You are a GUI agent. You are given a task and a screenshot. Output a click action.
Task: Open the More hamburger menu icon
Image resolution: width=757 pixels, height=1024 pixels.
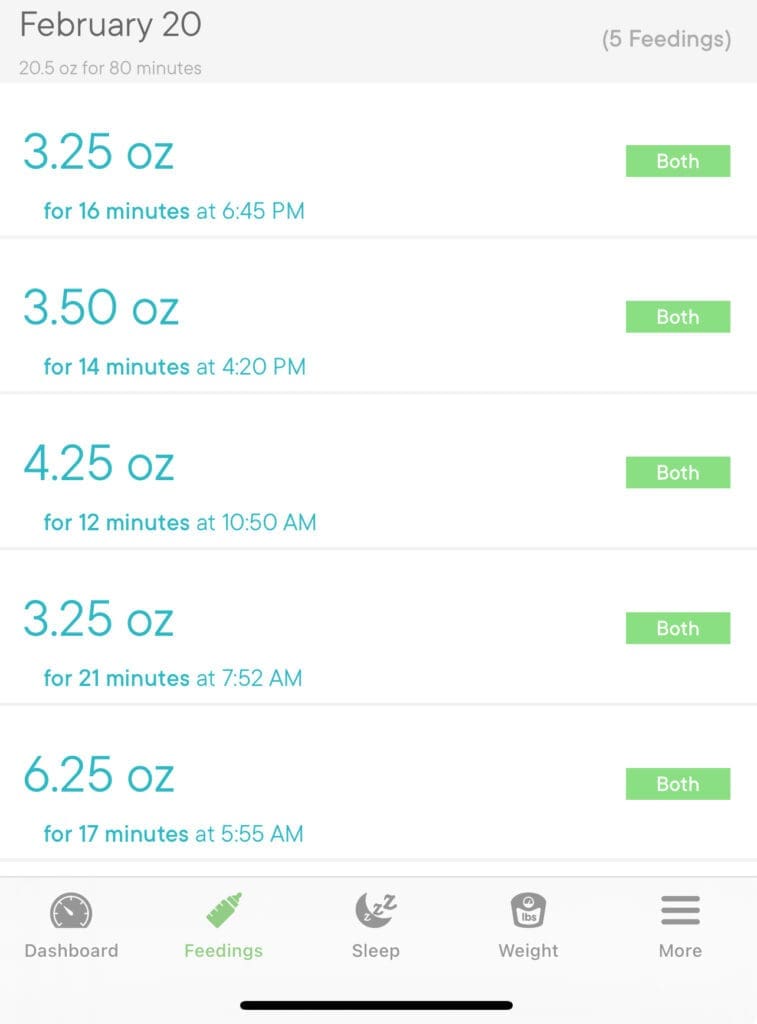click(680, 910)
